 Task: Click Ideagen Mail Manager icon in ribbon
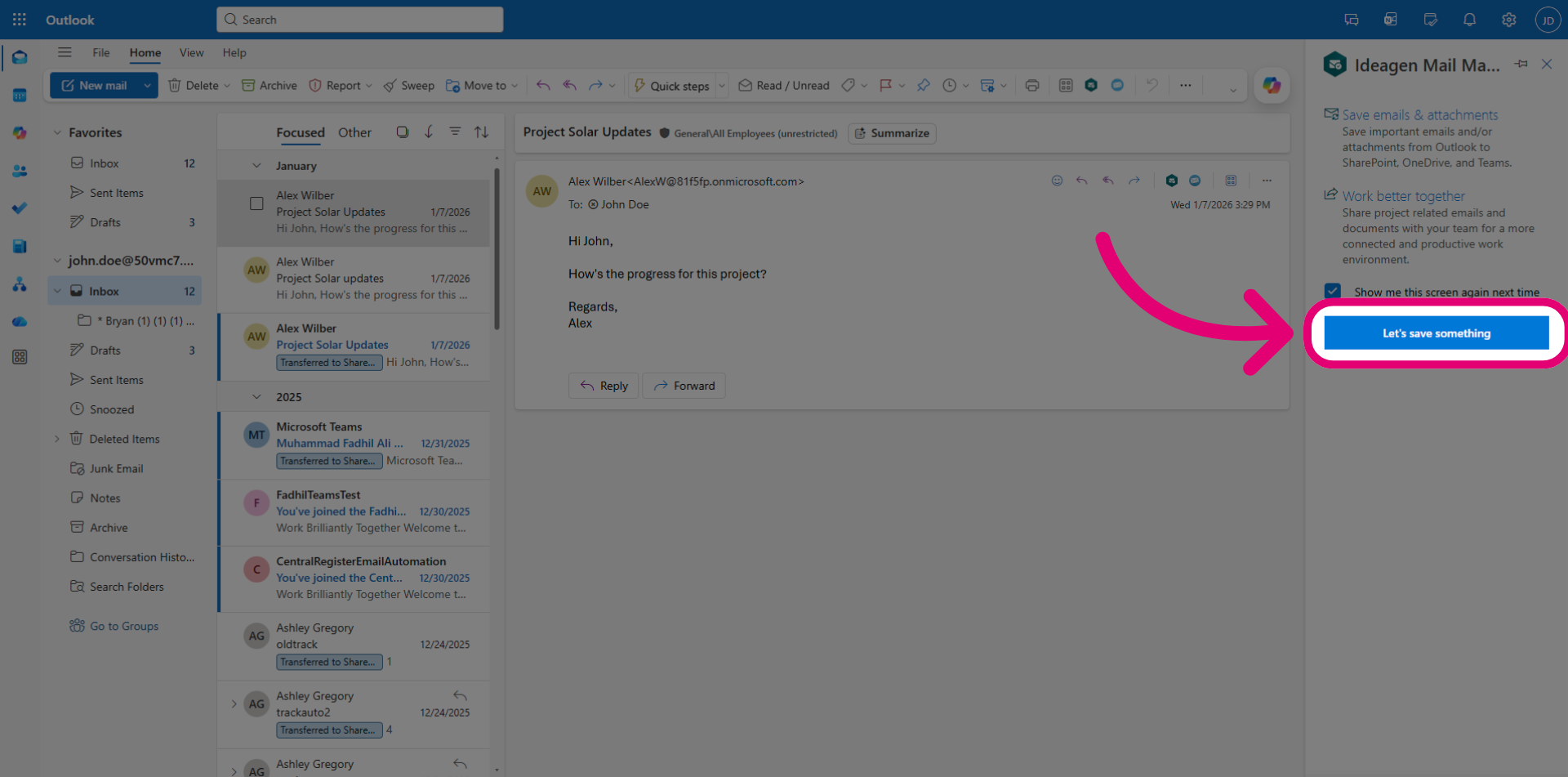[x=1091, y=85]
